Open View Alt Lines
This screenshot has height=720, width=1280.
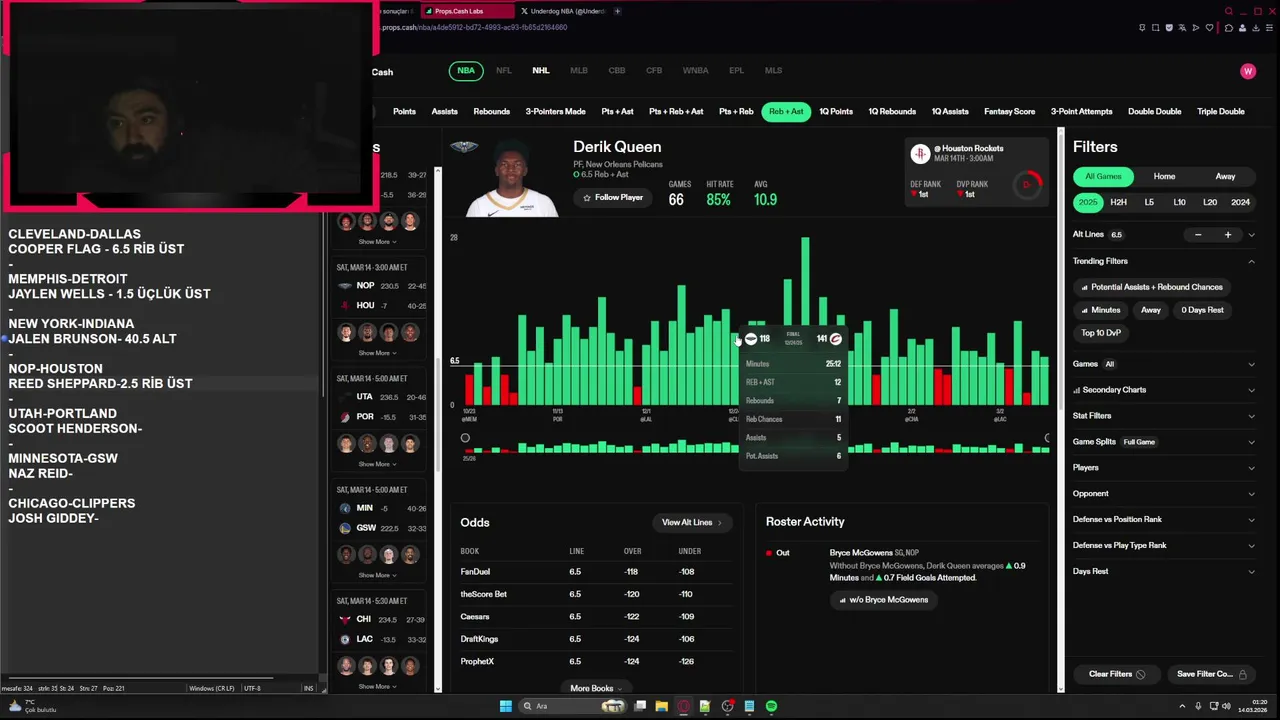692,522
